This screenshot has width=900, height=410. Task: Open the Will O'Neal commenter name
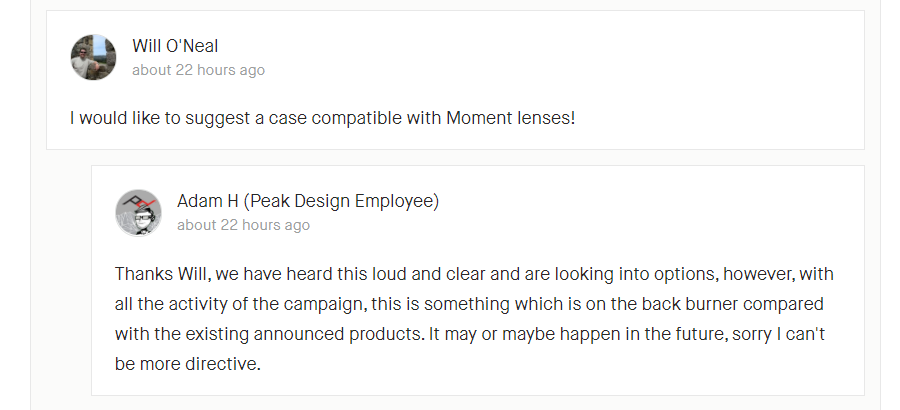(x=175, y=45)
